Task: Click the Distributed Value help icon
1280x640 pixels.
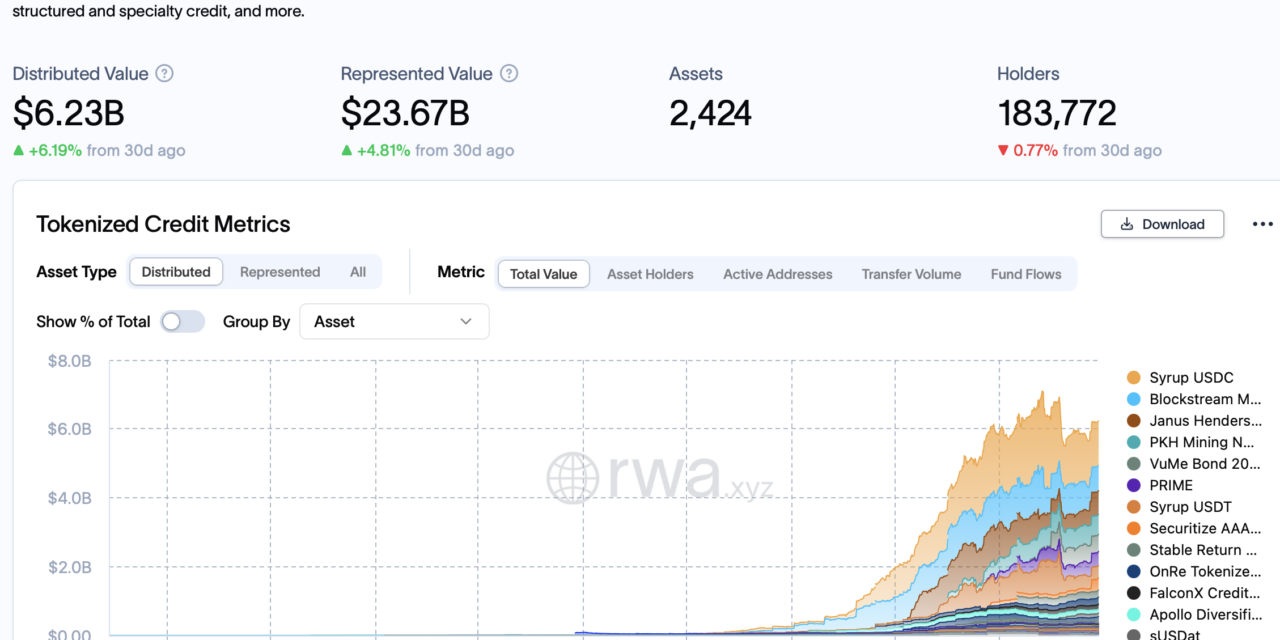Action: pyautogui.click(x=165, y=74)
